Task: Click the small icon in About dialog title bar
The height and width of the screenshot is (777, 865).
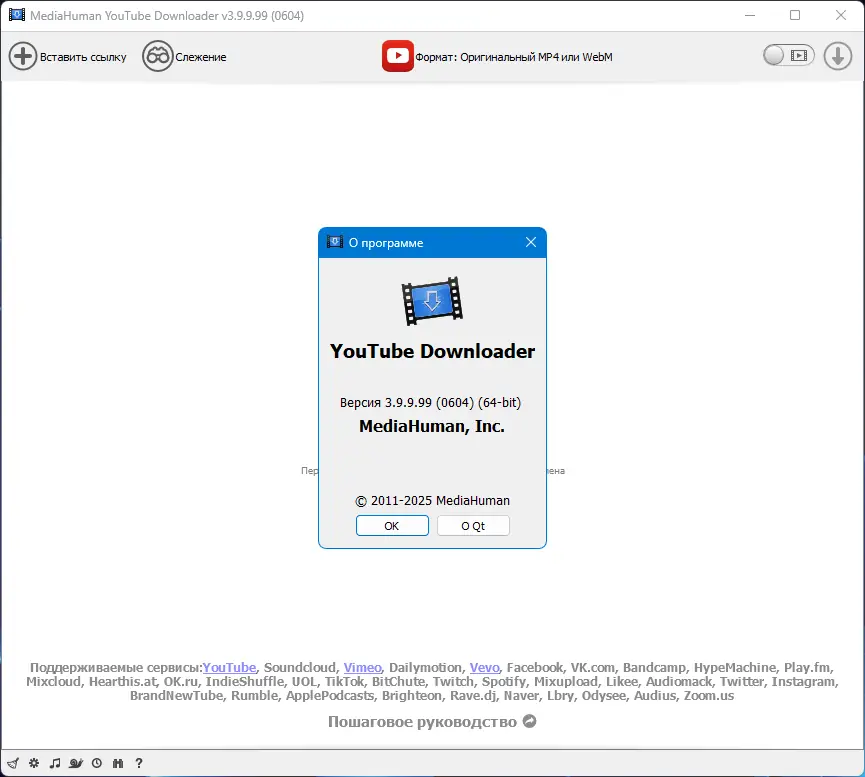Action: (x=335, y=242)
